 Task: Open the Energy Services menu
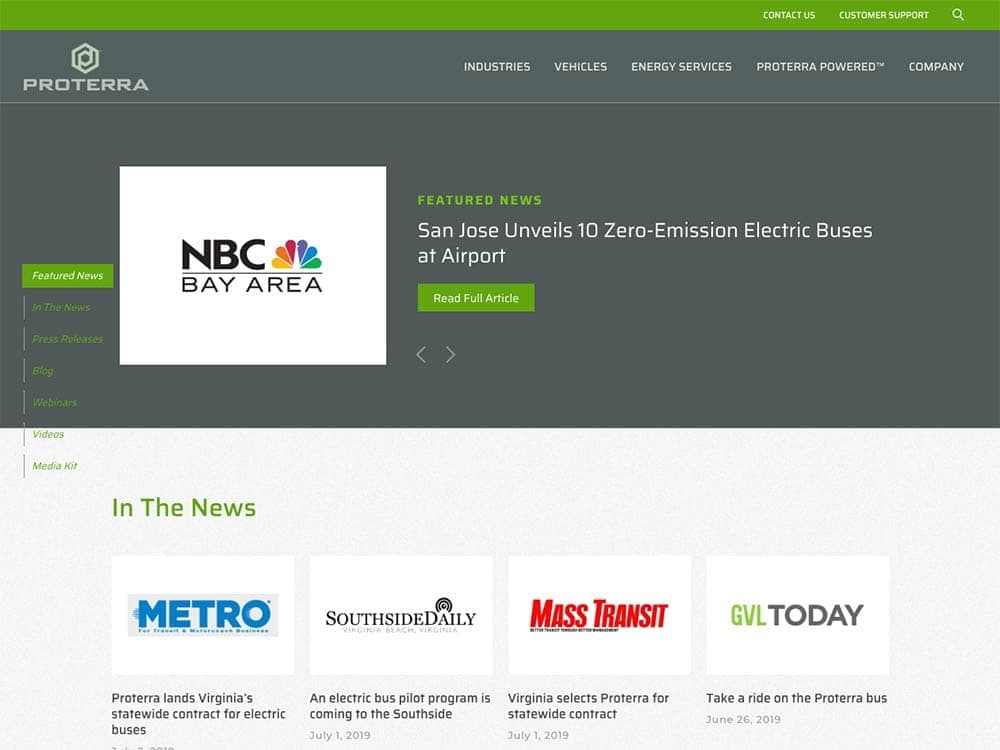681,66
